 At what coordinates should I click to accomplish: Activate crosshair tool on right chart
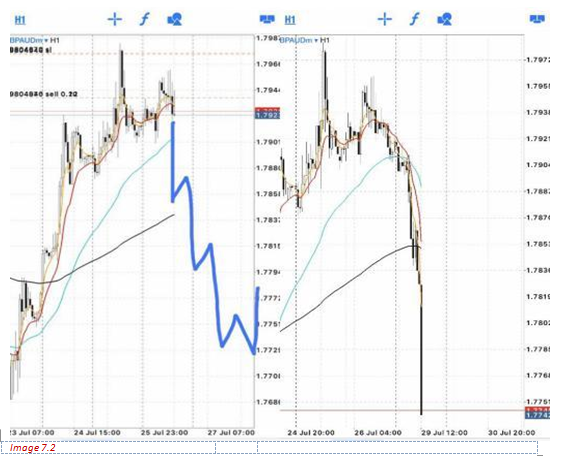click(x=385, y=19)
